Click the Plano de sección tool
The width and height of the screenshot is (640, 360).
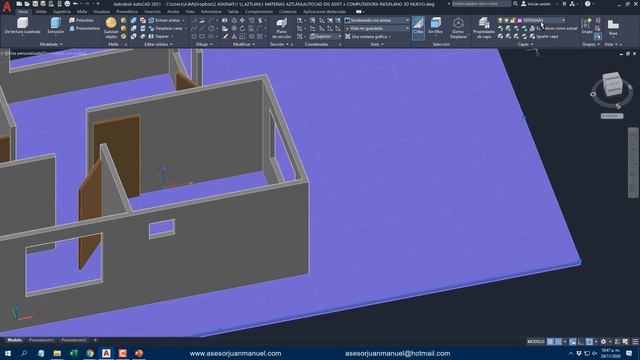click(x=281, y=28)
